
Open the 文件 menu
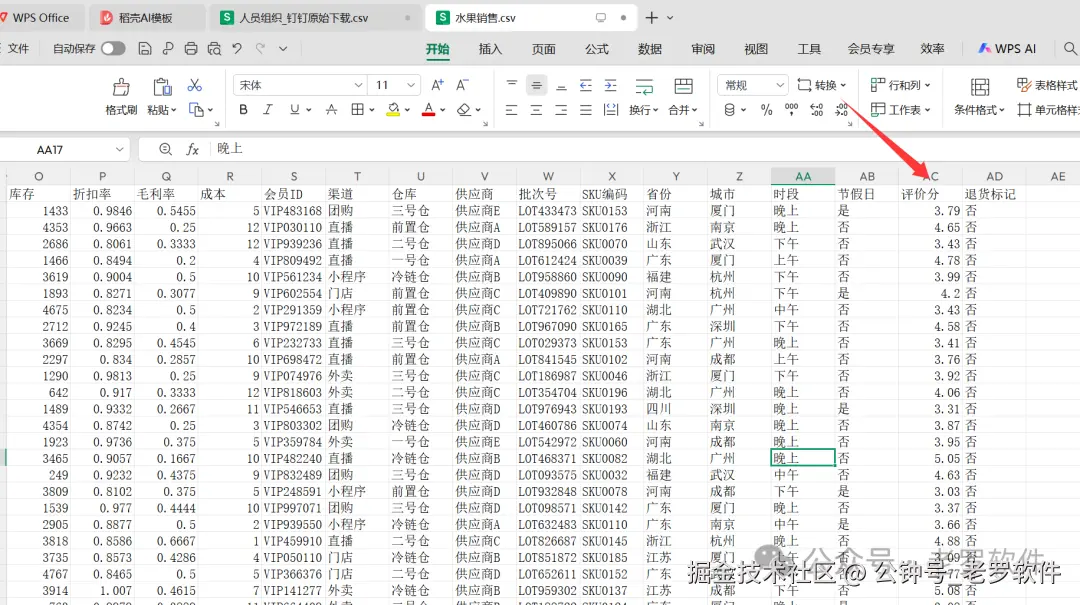(x=18, y=49)
